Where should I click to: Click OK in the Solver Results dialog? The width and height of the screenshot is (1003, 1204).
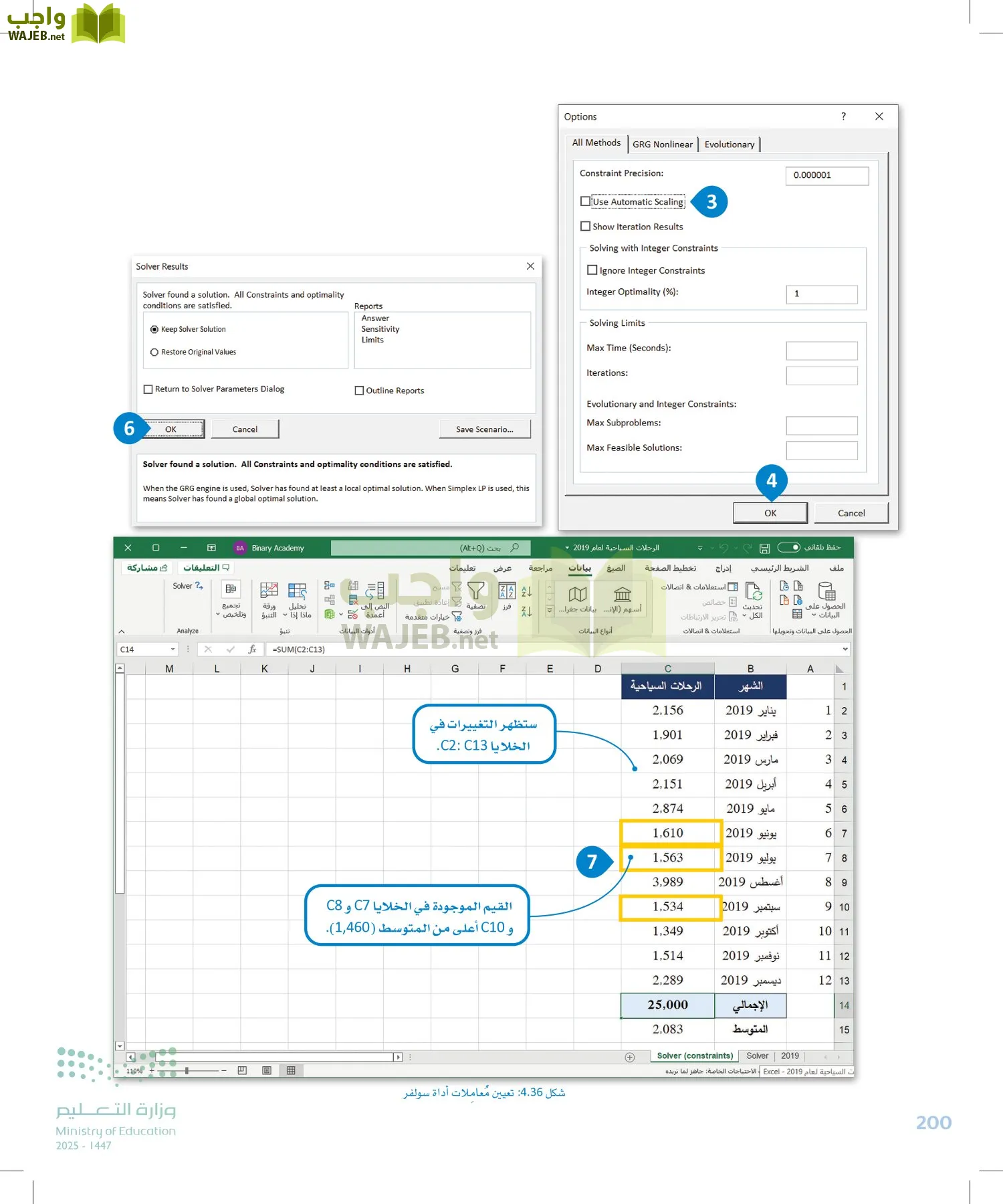click(x=171, y=429)
